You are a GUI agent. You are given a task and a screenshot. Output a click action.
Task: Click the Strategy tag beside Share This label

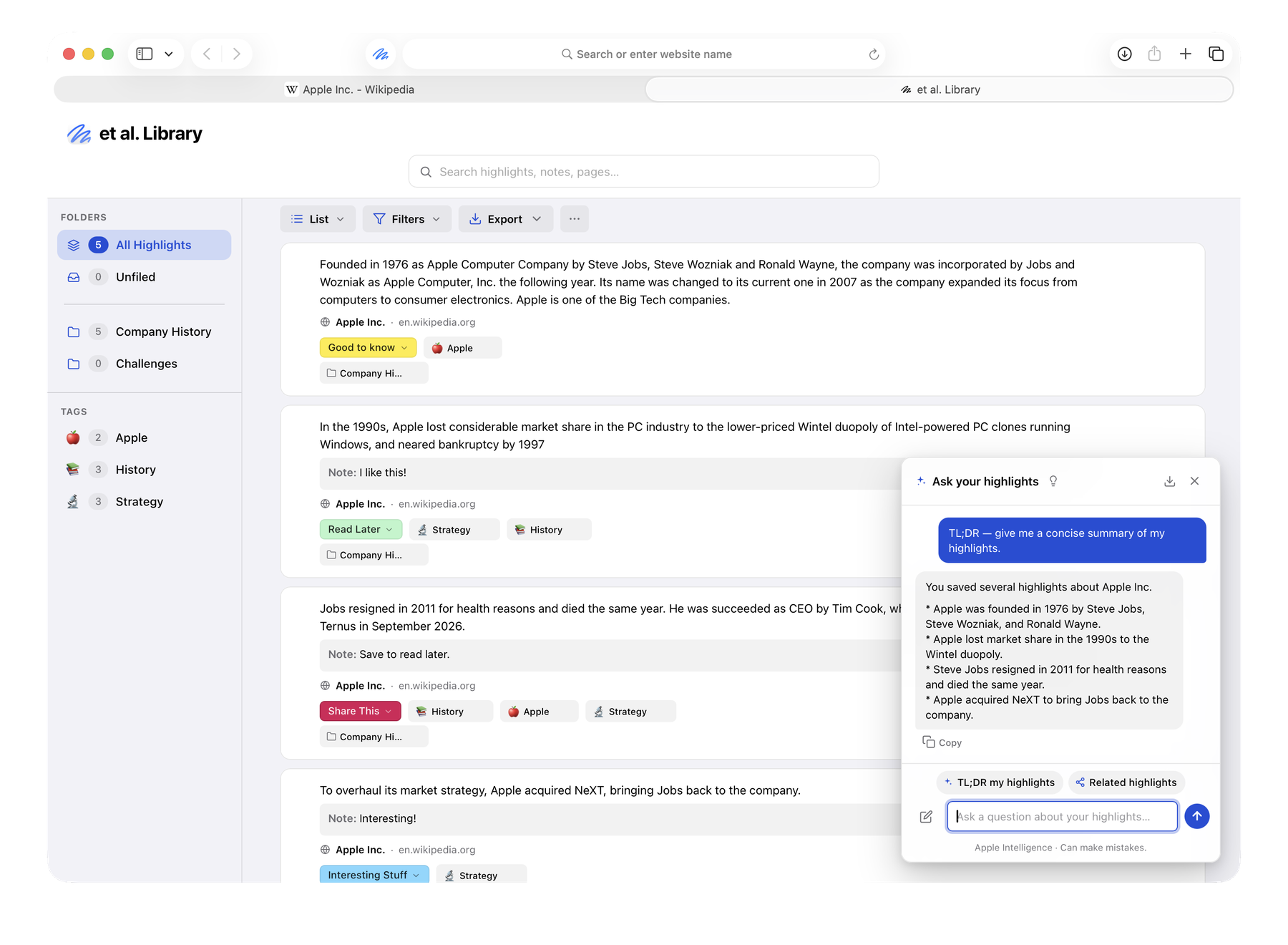click(x=630, y=712)
